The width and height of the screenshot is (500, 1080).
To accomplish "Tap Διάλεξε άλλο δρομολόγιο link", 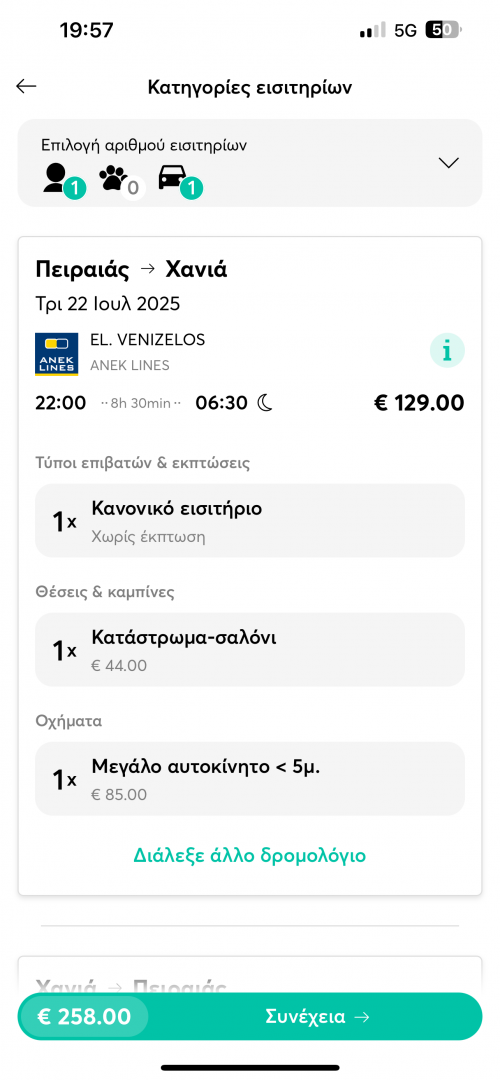I will (249, 855).
